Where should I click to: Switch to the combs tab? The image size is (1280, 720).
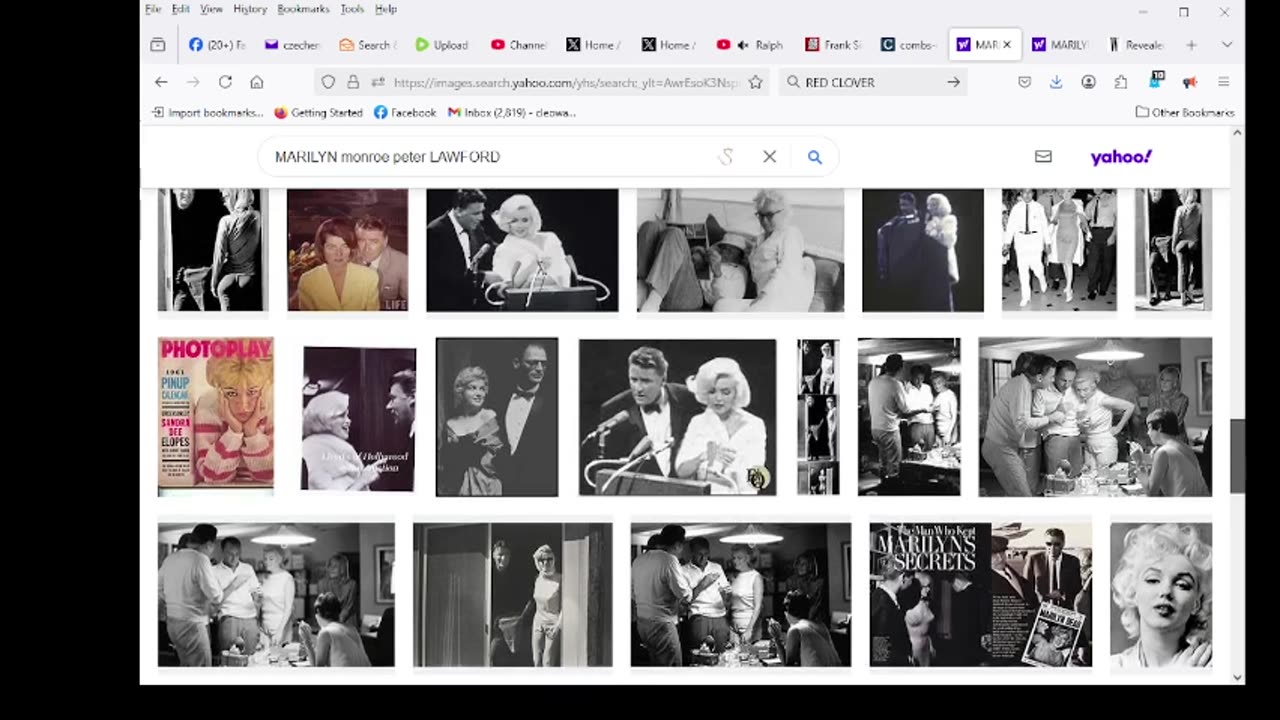pyautogui.click(x=908, y=45)
